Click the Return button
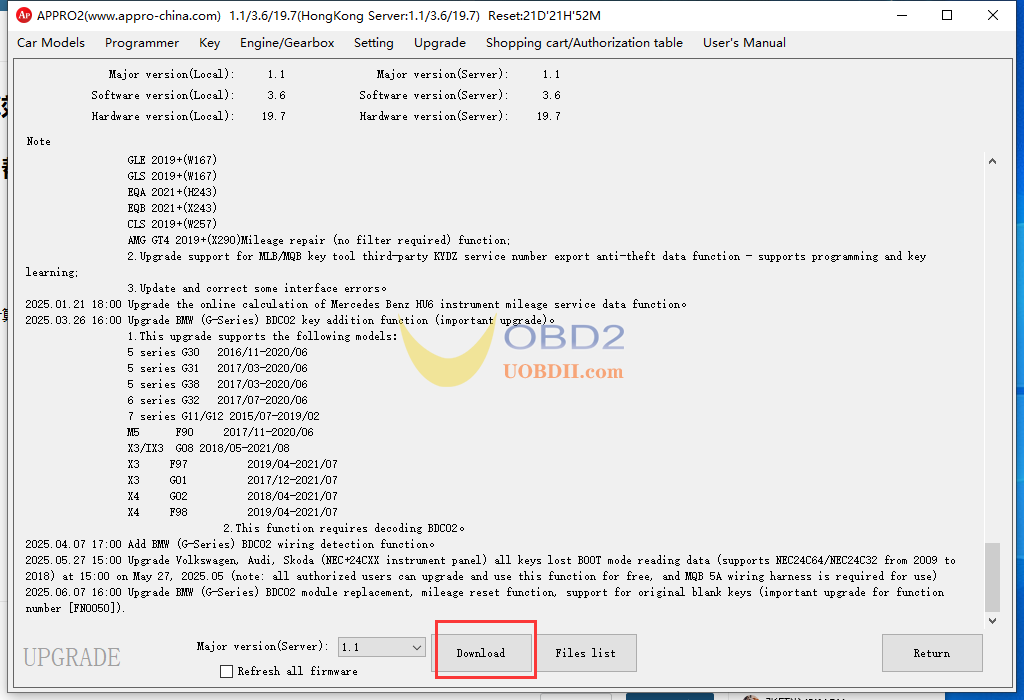The width and height of the screenshot is (1024, 700). [x=931, y=653]
